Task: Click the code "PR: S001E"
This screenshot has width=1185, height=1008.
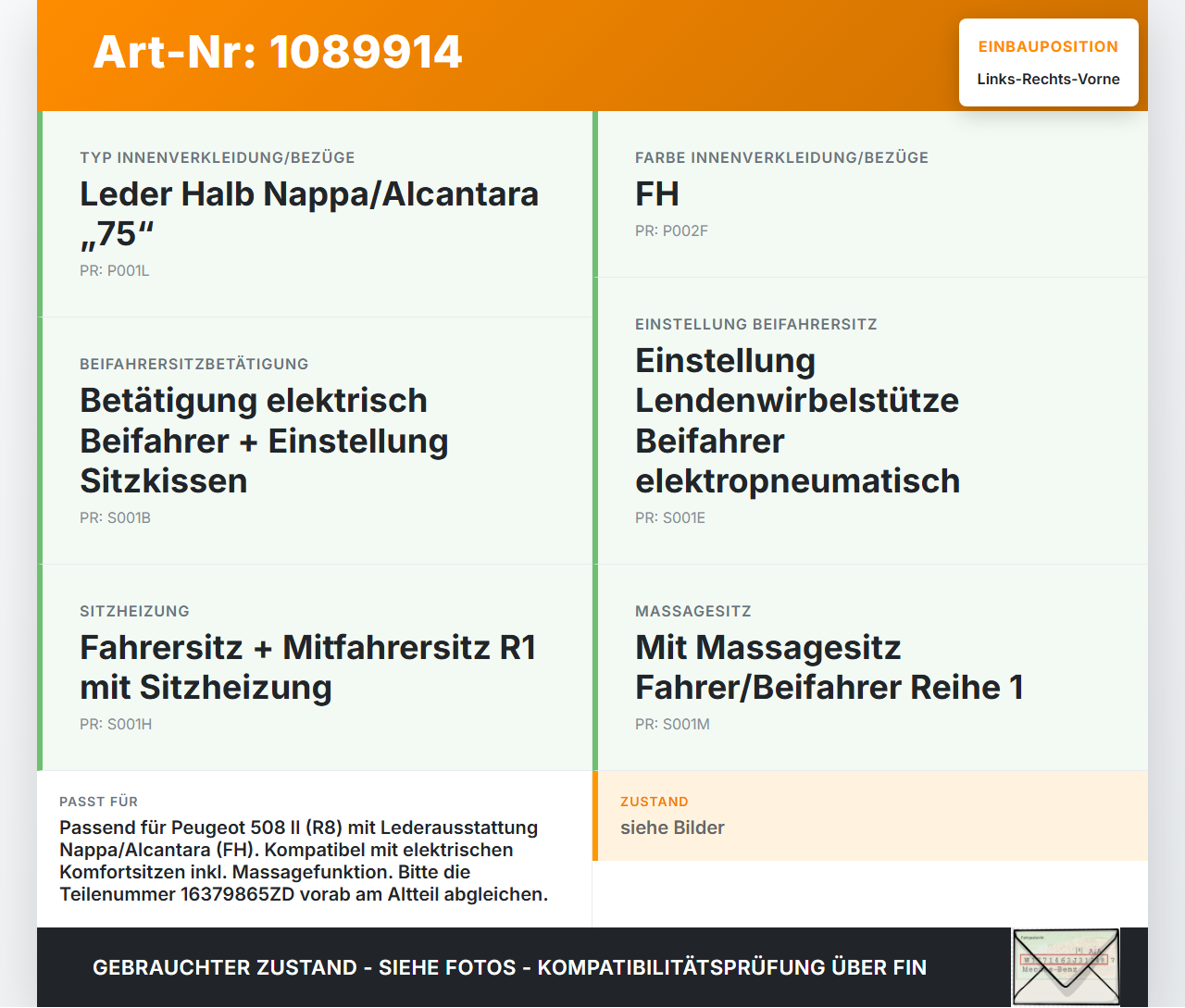Action: 670,517
